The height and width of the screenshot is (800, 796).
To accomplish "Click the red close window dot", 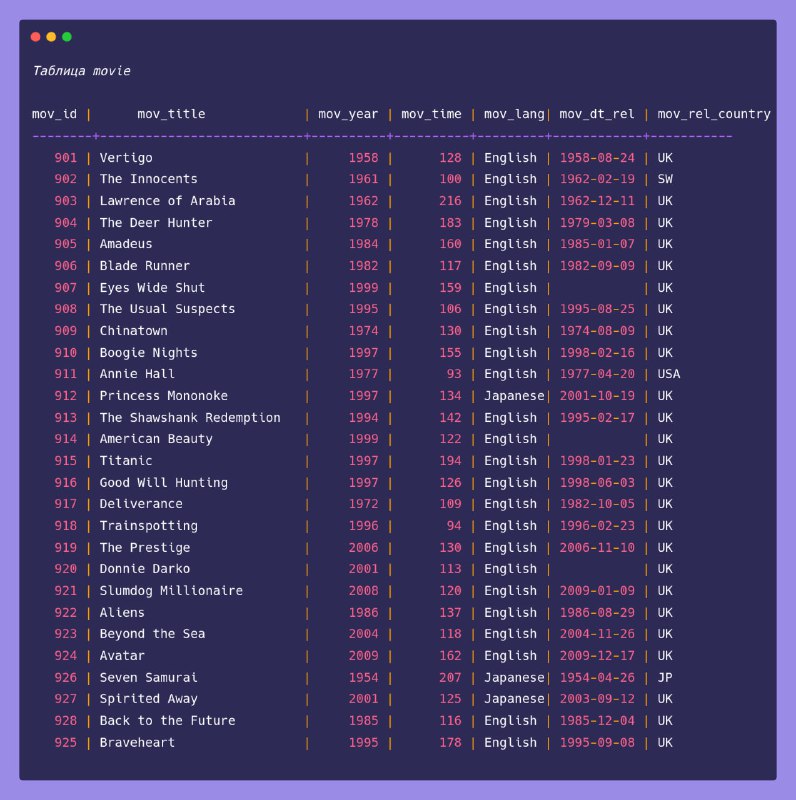I will (x=36, y=37).
